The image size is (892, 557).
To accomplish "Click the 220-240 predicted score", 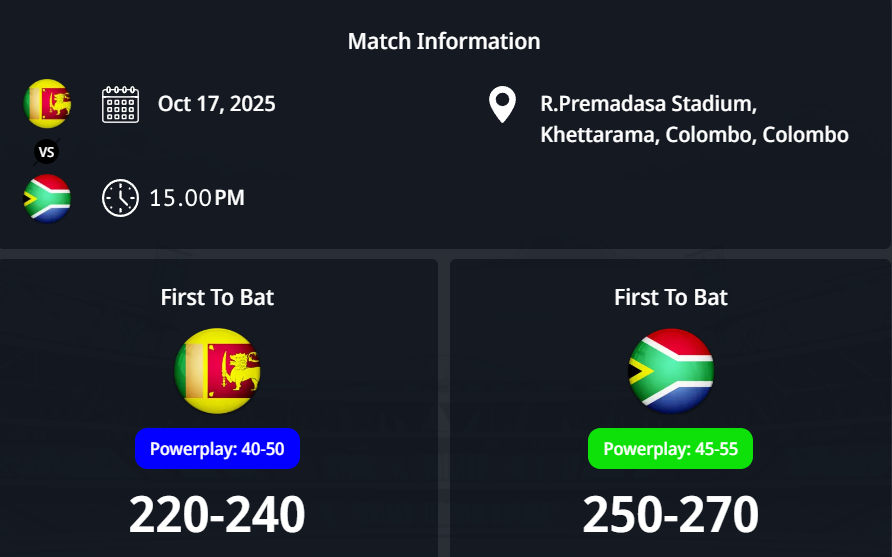I will coord(217,515).
